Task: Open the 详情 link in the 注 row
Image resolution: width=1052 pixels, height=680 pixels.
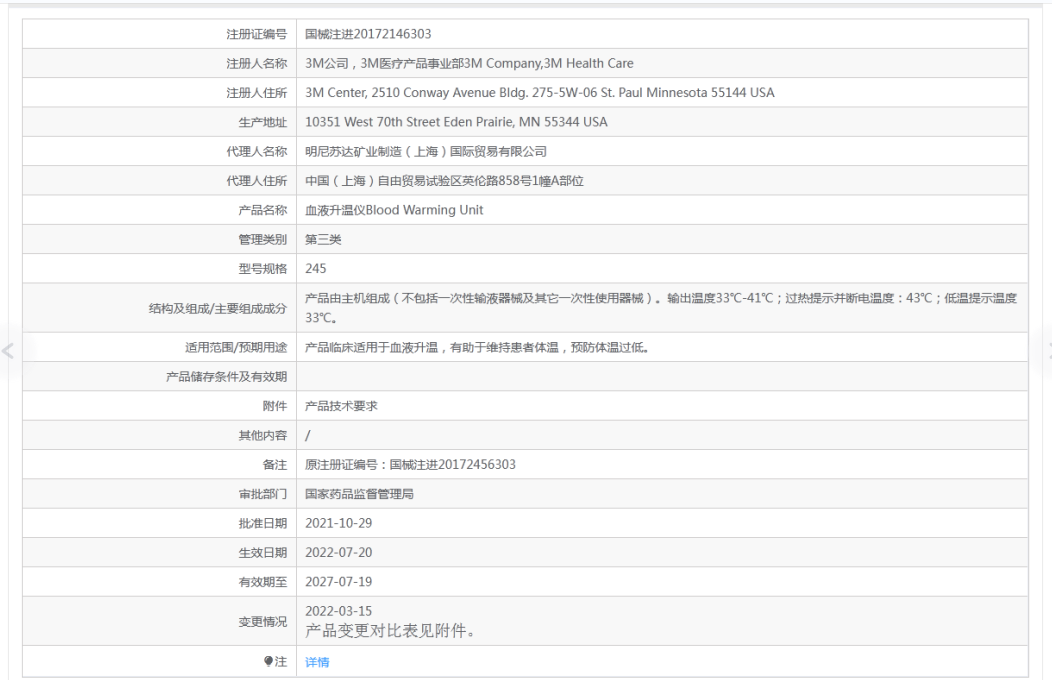Action: tap(317, 663)
